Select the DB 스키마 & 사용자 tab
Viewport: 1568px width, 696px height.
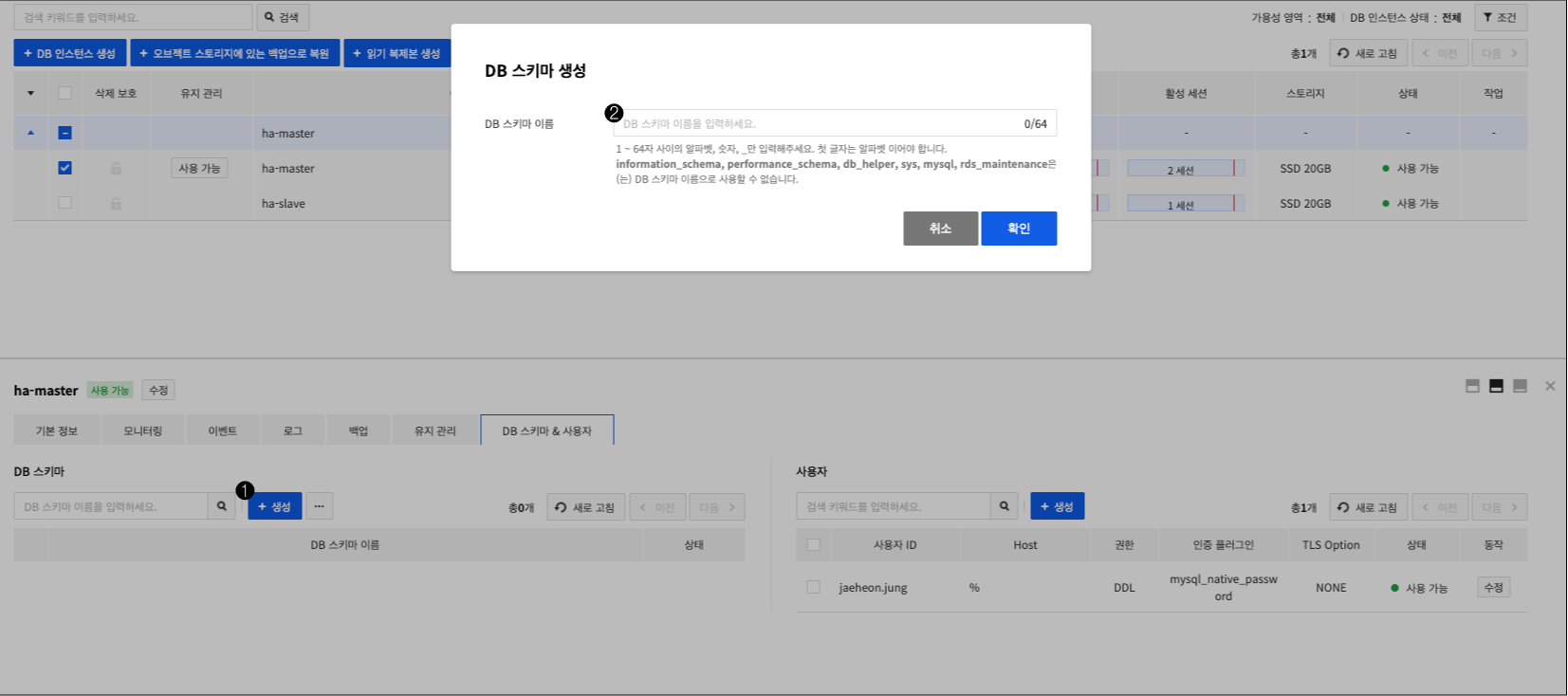(x=547, y=430)
